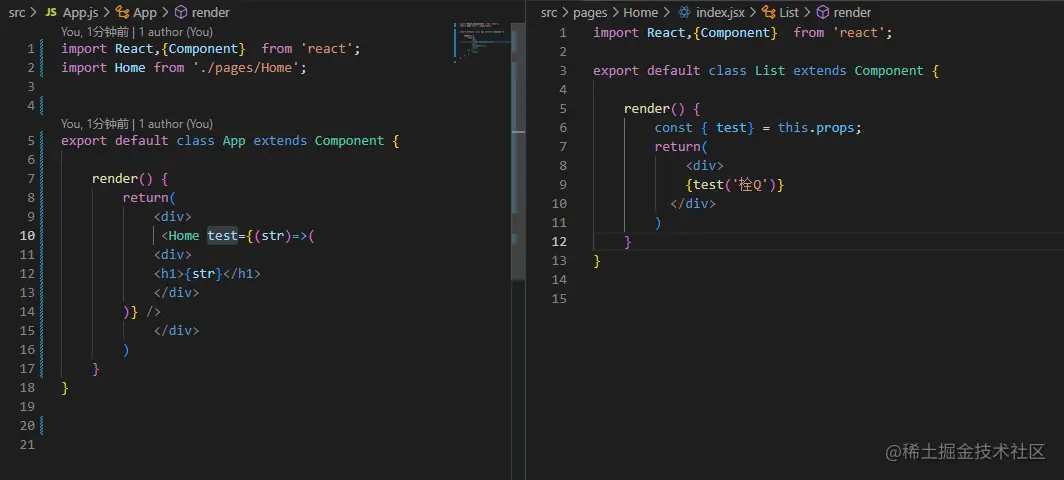Open the index.jsx file breadcrumb
Image resolution: width=1064 pixels, height=480 pixels.
(720, 12)
